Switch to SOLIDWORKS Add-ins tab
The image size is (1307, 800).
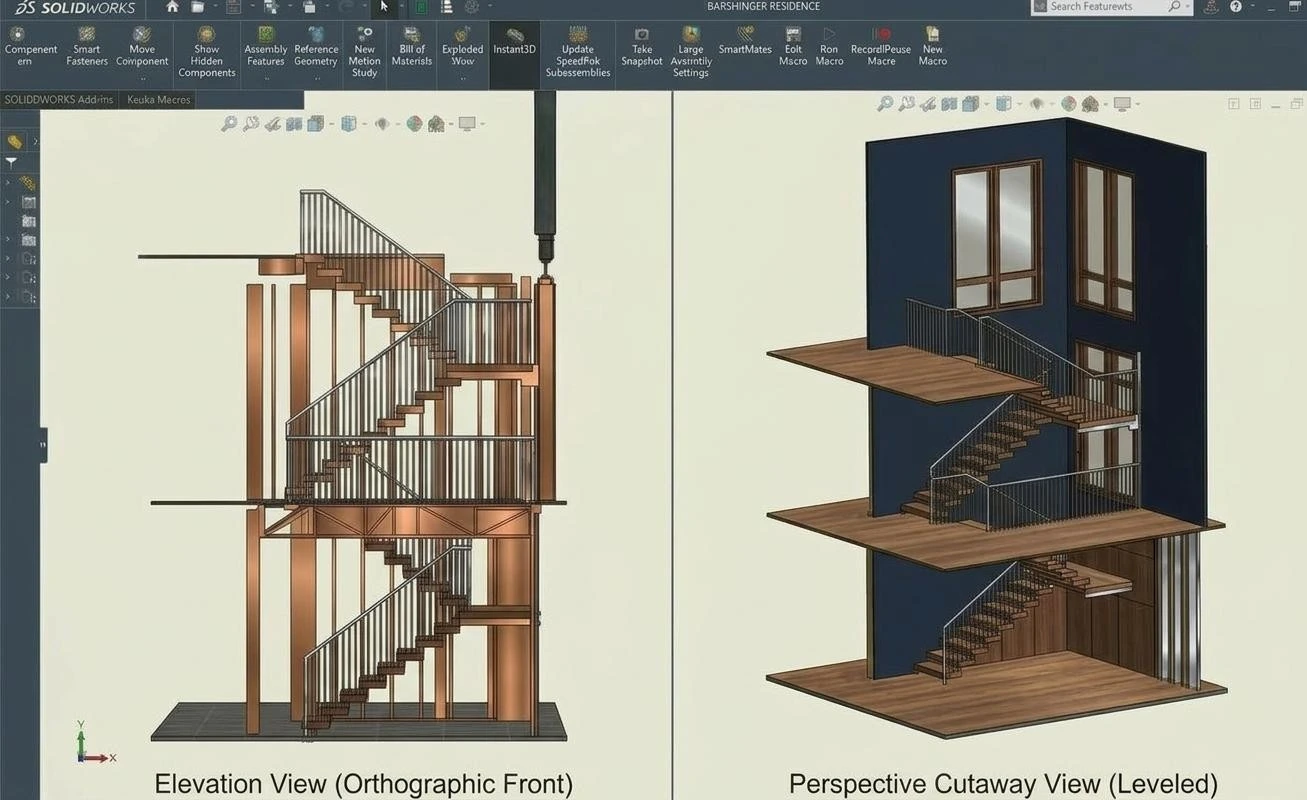click(59, 100)
